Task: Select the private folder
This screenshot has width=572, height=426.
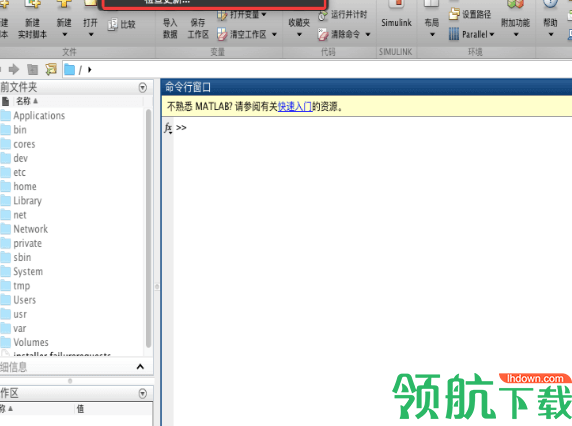Action: (27, 243)
